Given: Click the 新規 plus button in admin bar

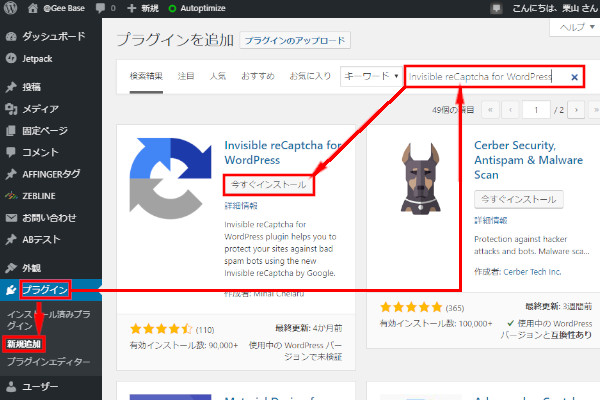Looking at the screenshot, I should (x=143, y=8).
